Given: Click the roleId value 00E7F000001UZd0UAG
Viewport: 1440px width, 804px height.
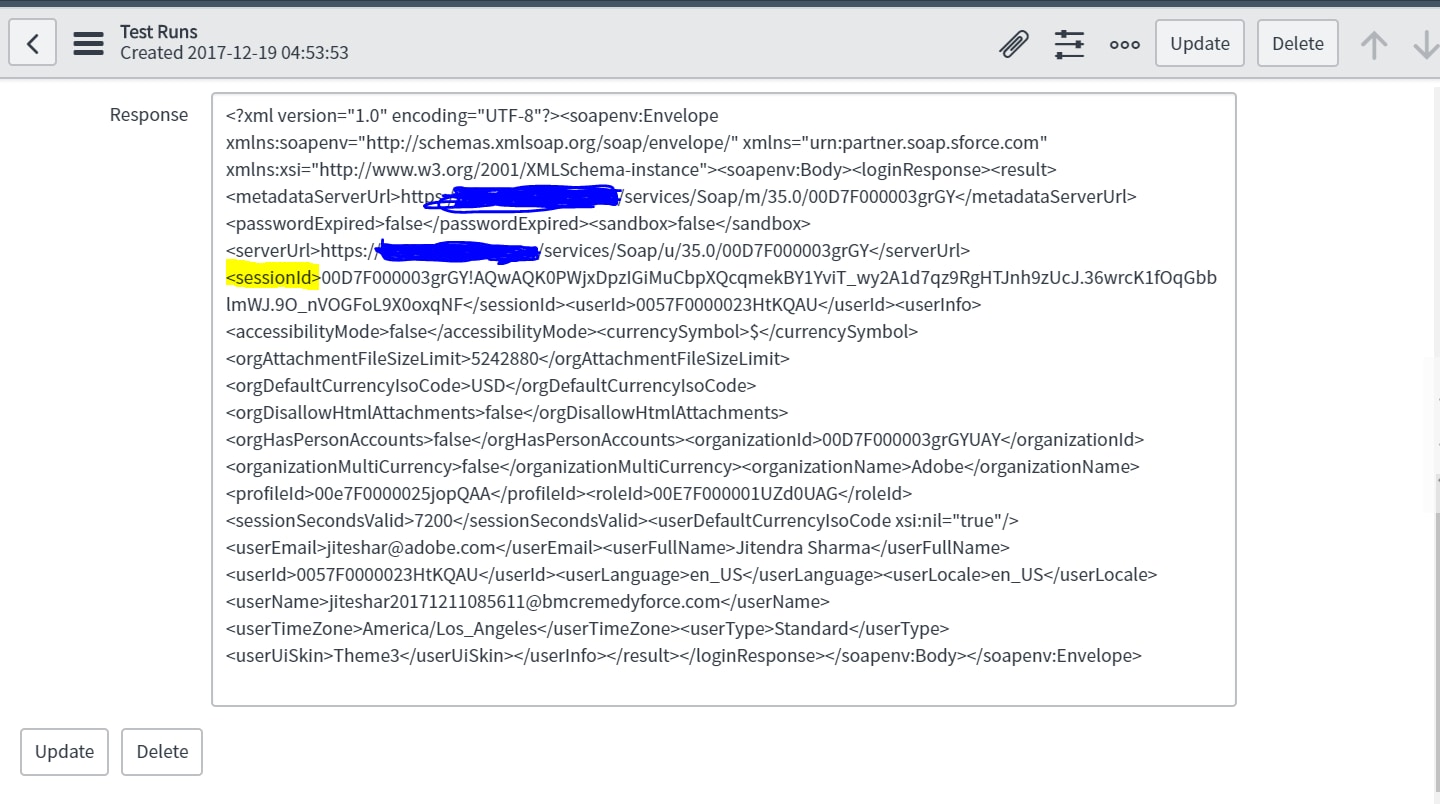Looking at the screenshot, I should (745, 493).
